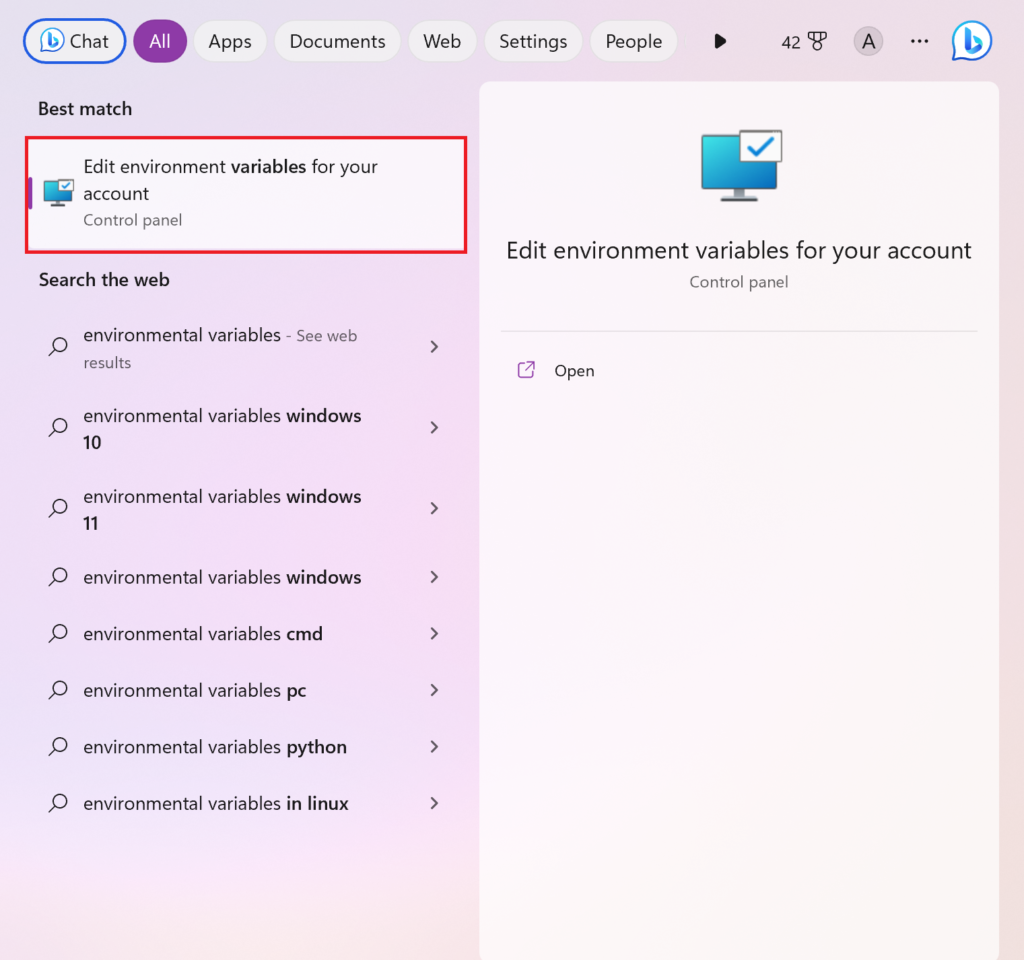Switch to the Apps search filter

point(229,41)
